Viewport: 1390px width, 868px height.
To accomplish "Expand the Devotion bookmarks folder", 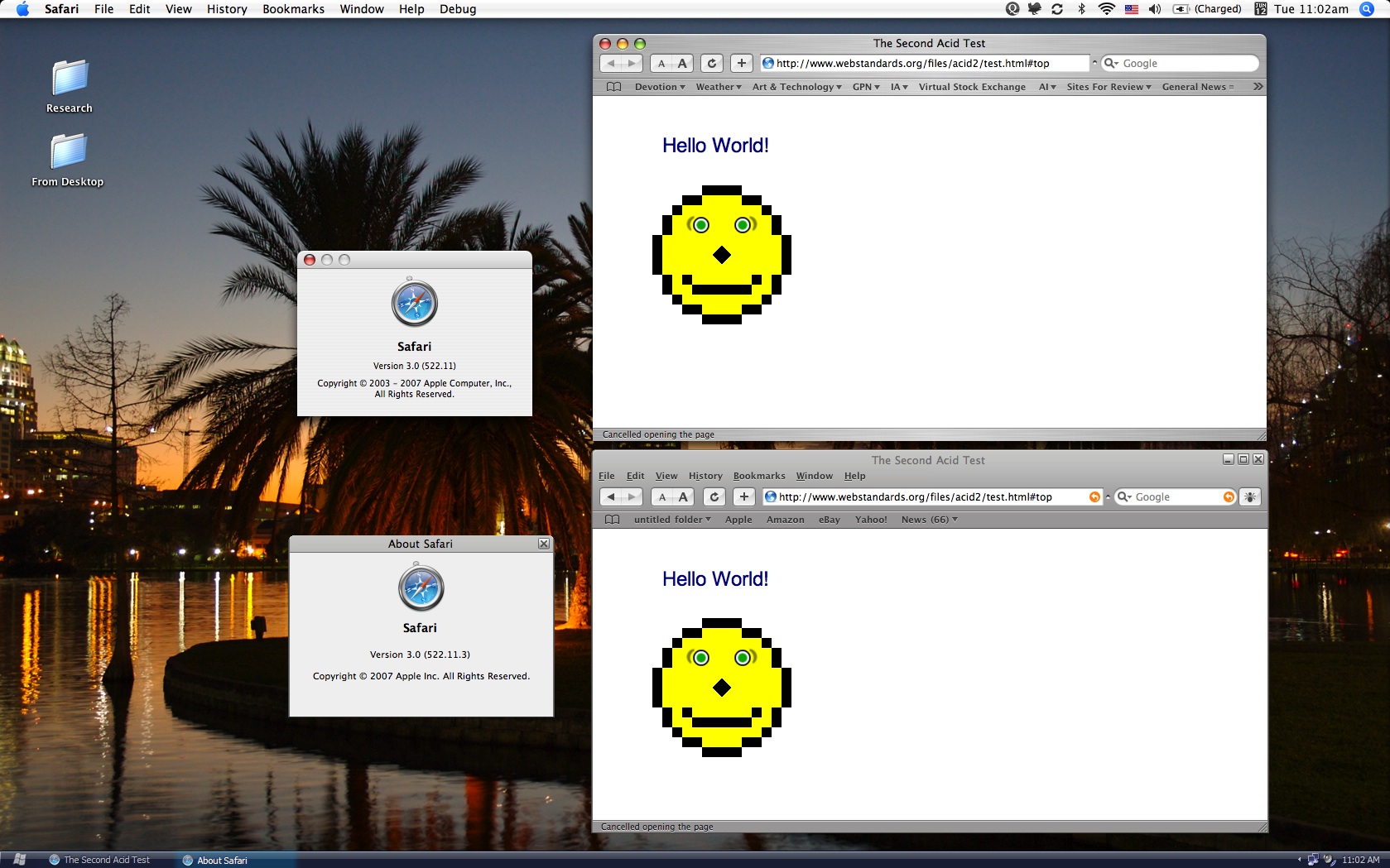I will (659, 87).
